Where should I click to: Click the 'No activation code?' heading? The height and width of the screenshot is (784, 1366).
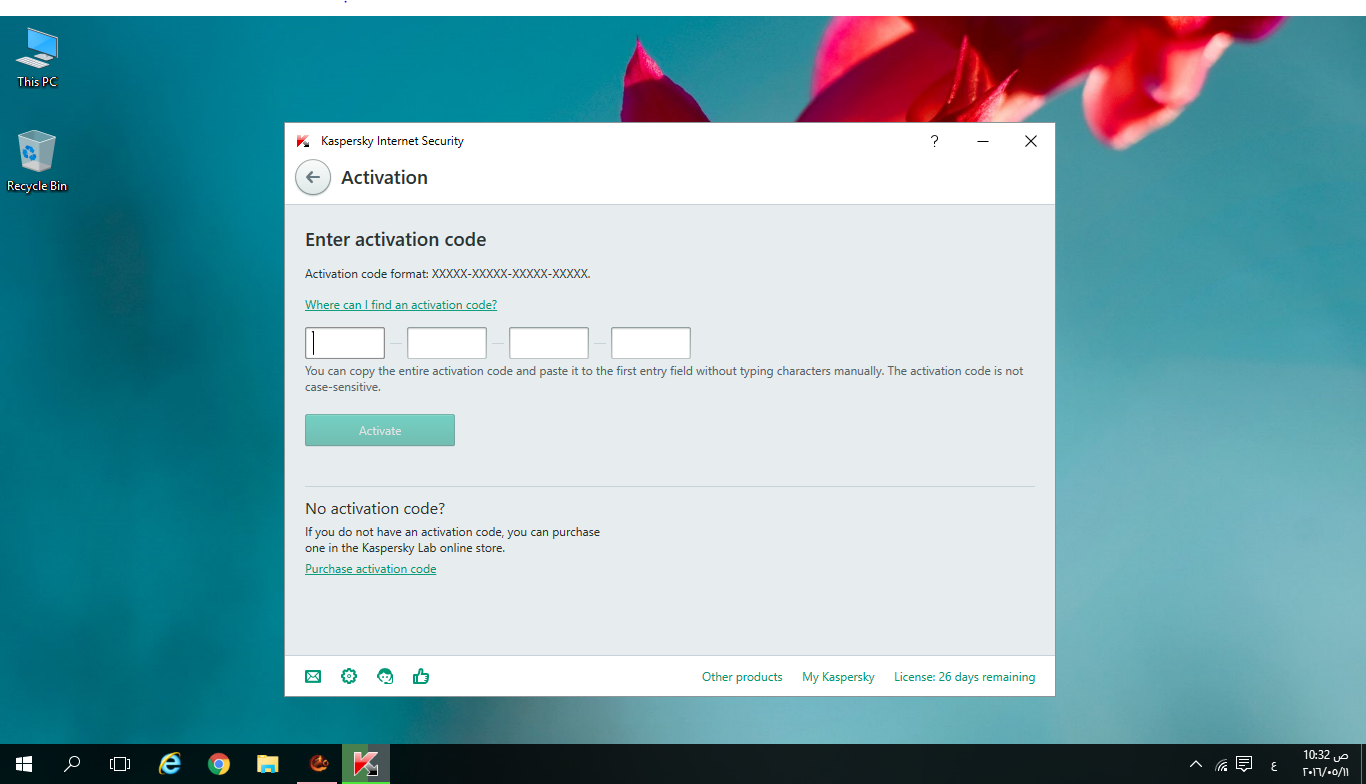click(375, 509)
